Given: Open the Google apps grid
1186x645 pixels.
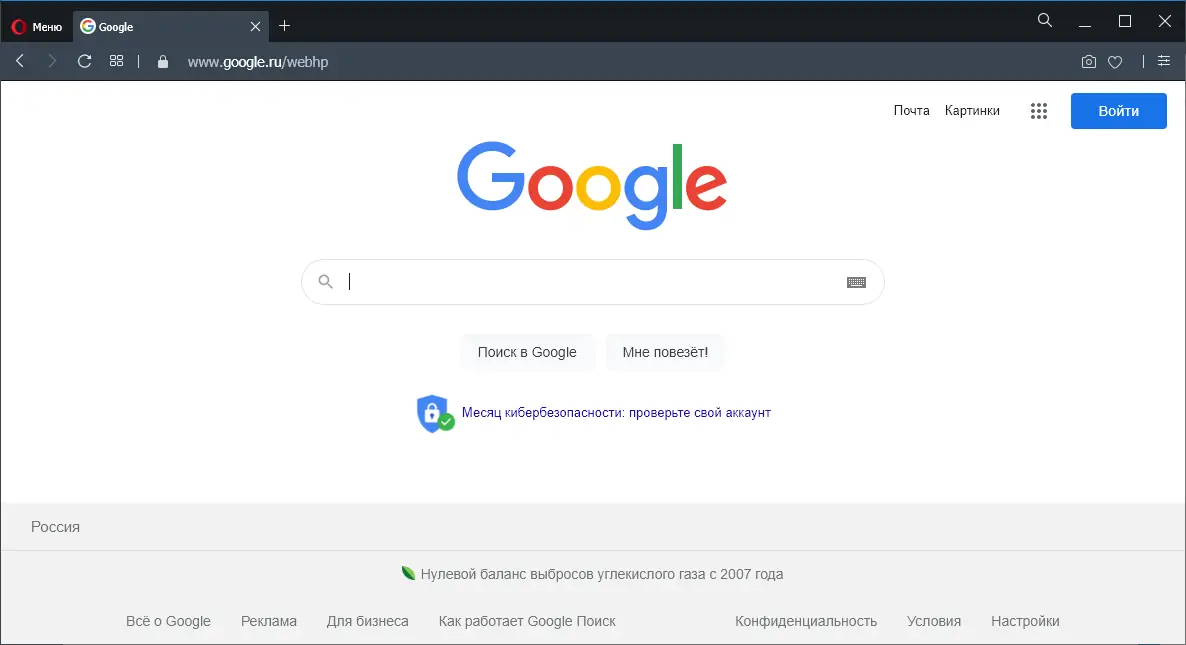Looking at the screenshot, I should (x=1039, y=111).
